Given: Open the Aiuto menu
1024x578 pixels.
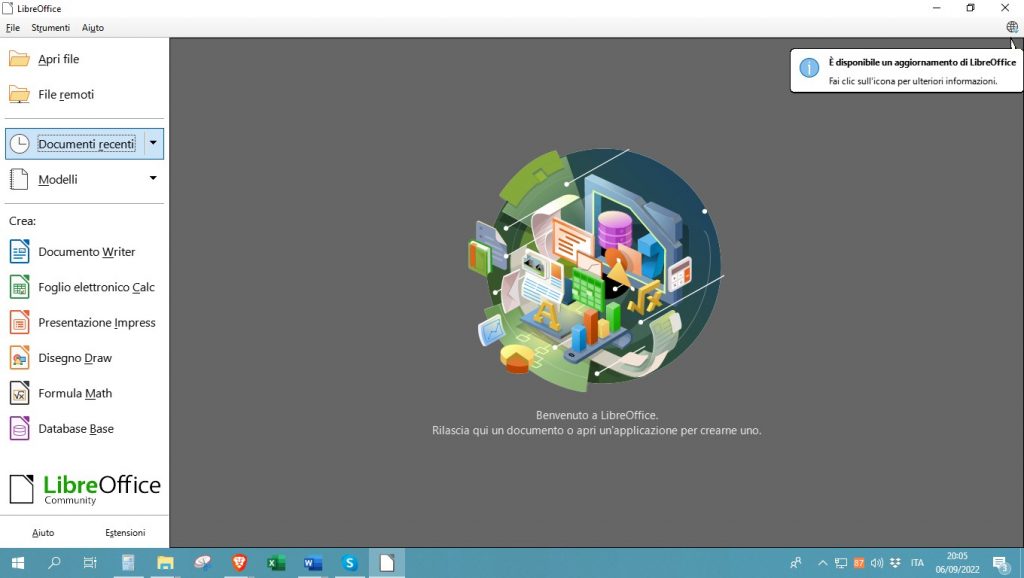Looking at the screenshot, I should 92,27.
